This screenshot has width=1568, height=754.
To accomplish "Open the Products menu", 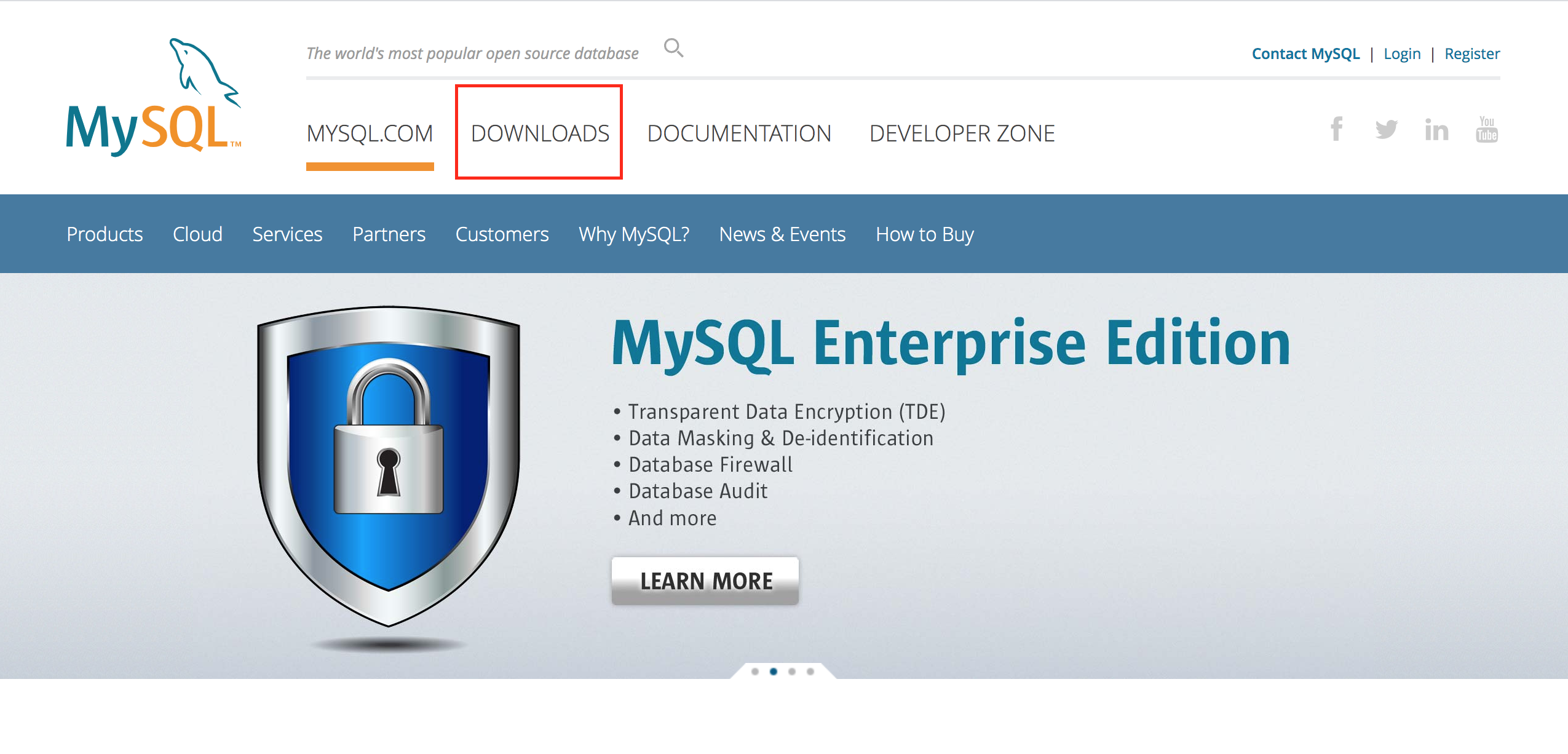I will pos(105,234).
